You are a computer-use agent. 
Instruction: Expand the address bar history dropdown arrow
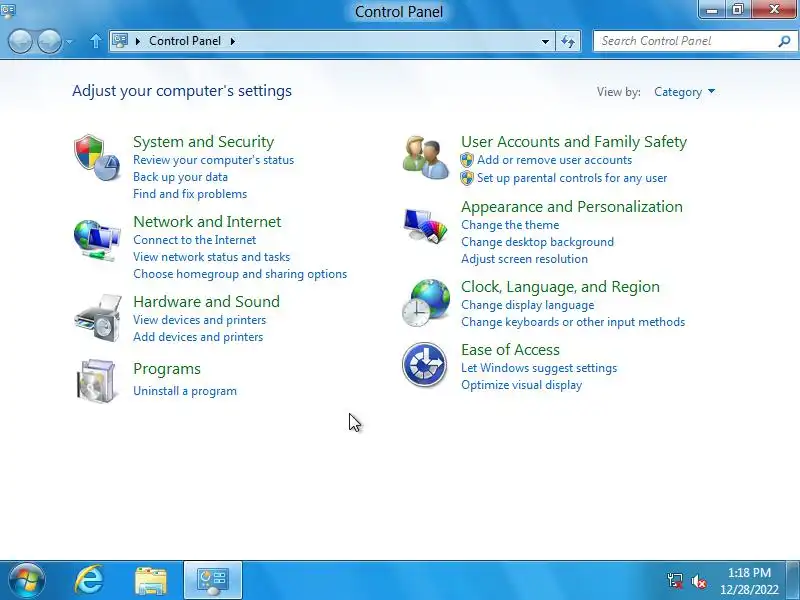click(545, 41)
